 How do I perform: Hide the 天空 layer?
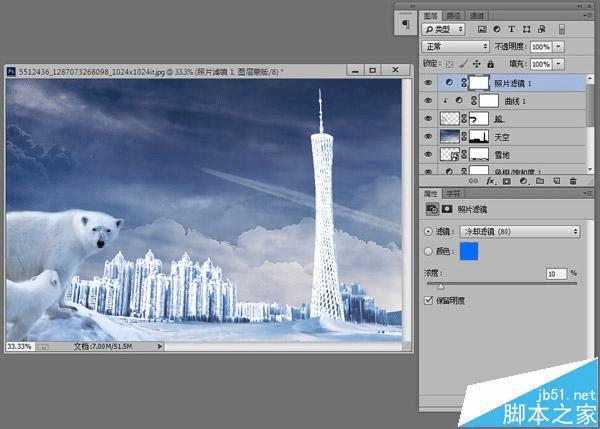[428, 136]
